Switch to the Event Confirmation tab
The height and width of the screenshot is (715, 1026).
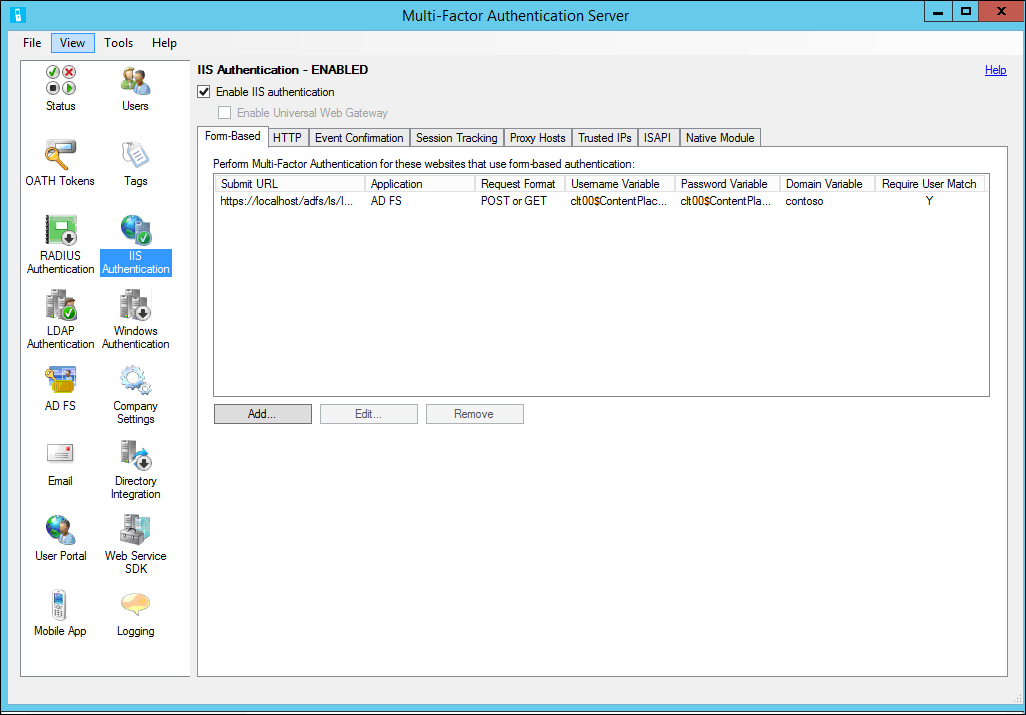tap(359, 137)
